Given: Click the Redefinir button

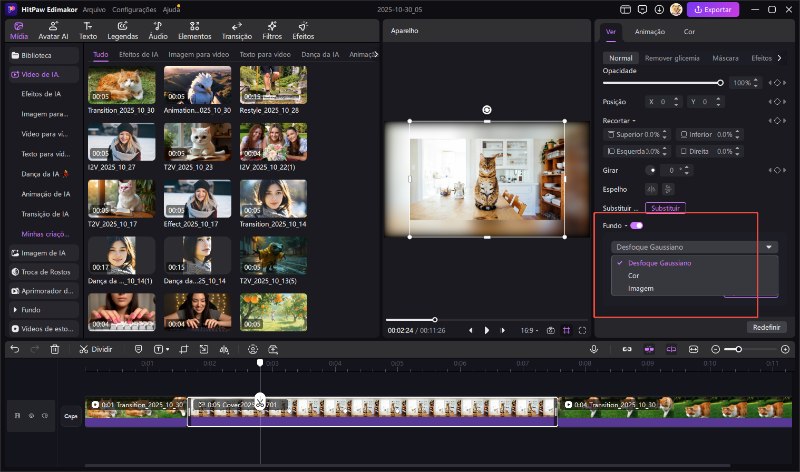Looking at the screenshot, I should [766, 327].
